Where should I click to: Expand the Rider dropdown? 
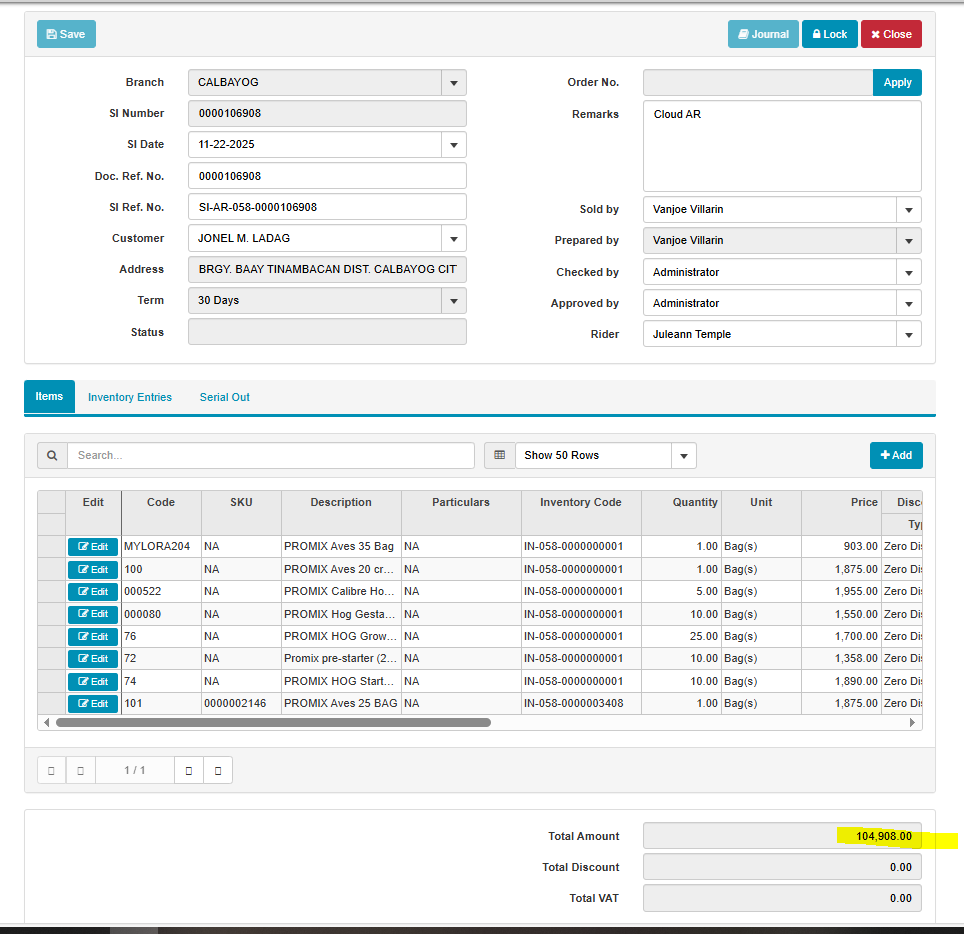[x=908, y=335]
